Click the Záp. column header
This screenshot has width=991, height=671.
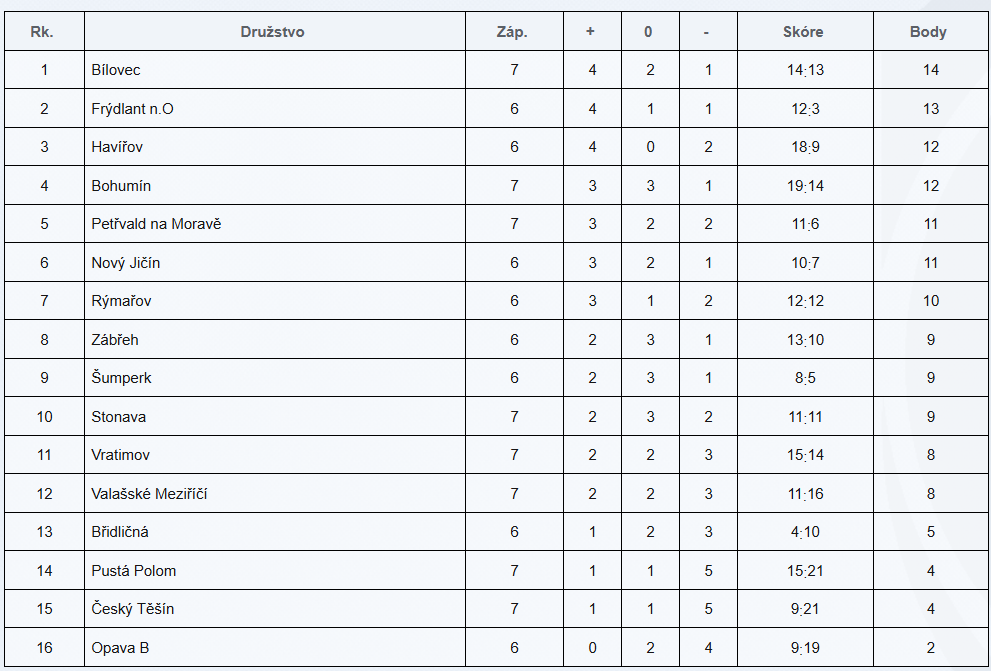click(x=512, y=32)
